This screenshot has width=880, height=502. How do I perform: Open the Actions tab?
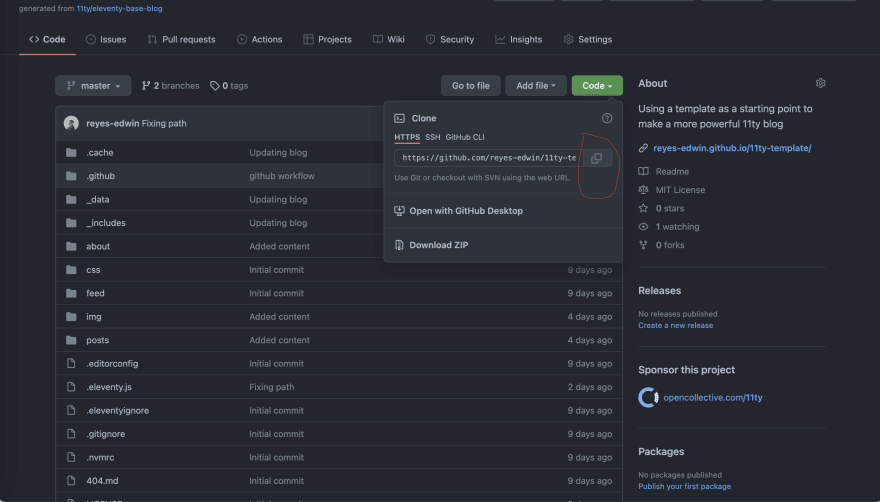pos(259,39)
